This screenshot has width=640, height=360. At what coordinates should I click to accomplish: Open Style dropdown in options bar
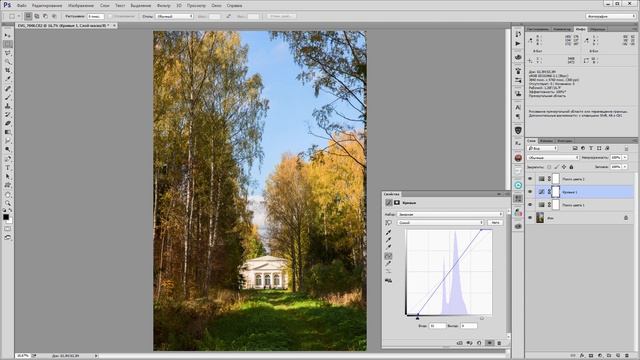point(174,16)
